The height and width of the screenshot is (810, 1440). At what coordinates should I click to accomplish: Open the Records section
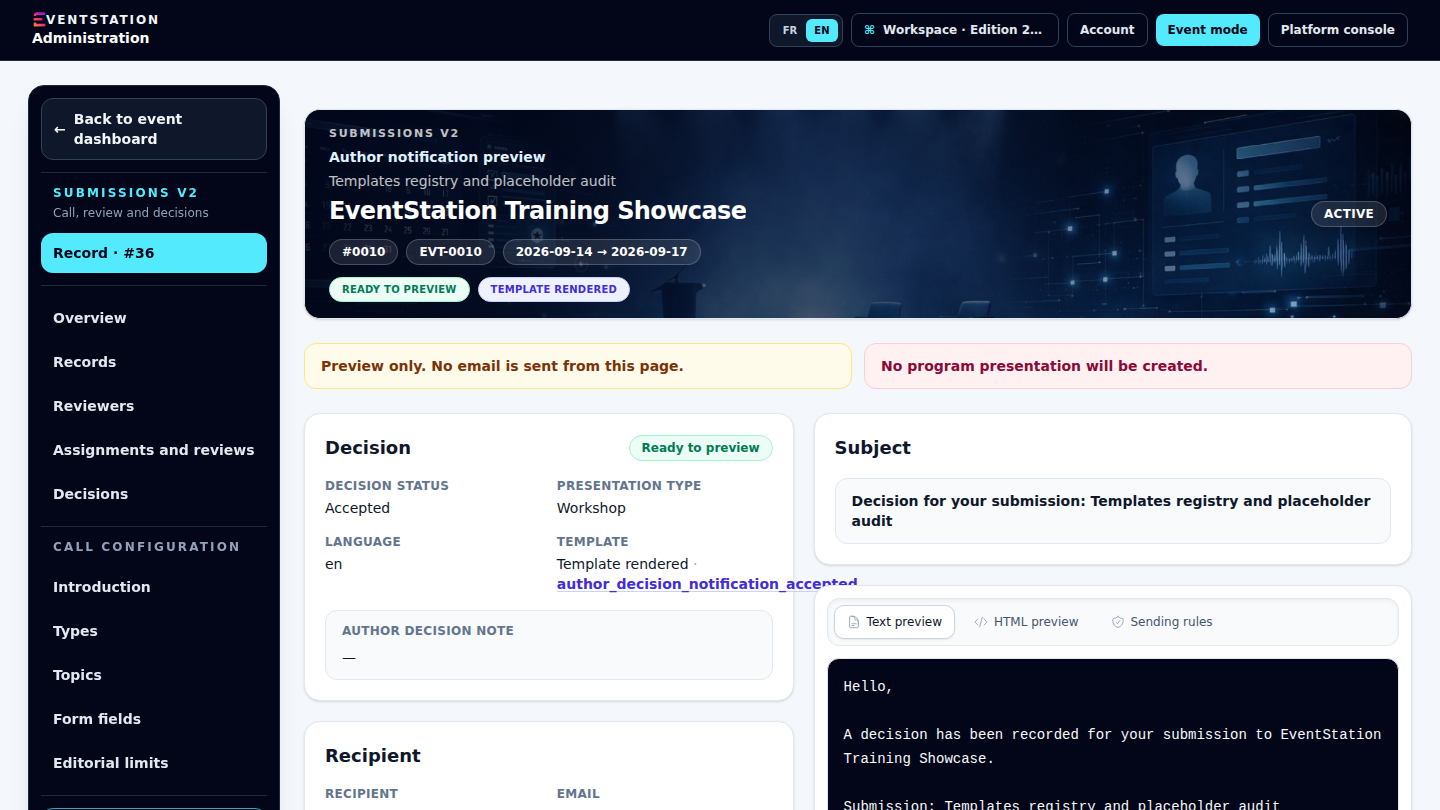[x=154, y=362]
